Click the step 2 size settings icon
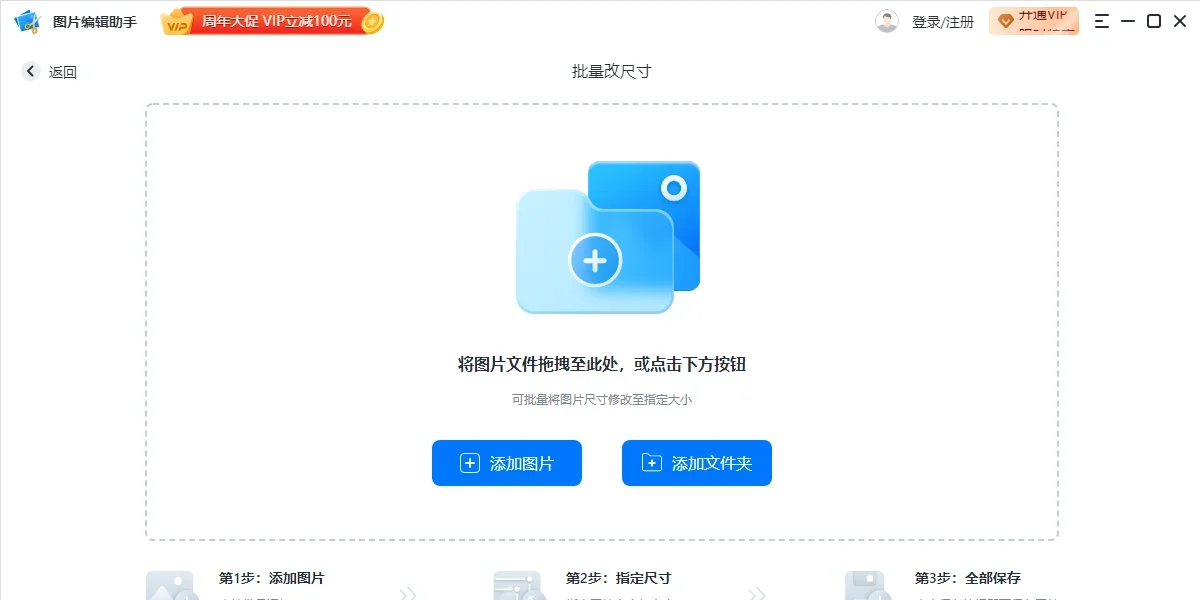 point(519,586)
